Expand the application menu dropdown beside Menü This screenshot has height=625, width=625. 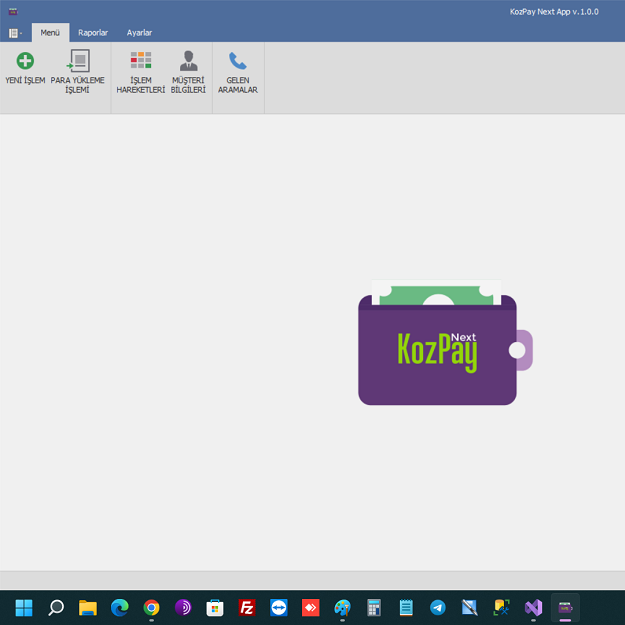(x=15, y=33)
